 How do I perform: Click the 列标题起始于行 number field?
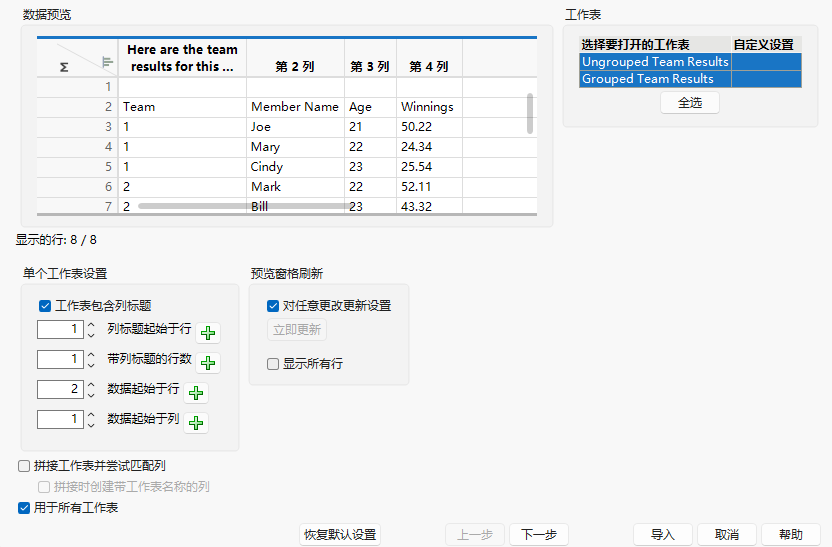(60, 329)
